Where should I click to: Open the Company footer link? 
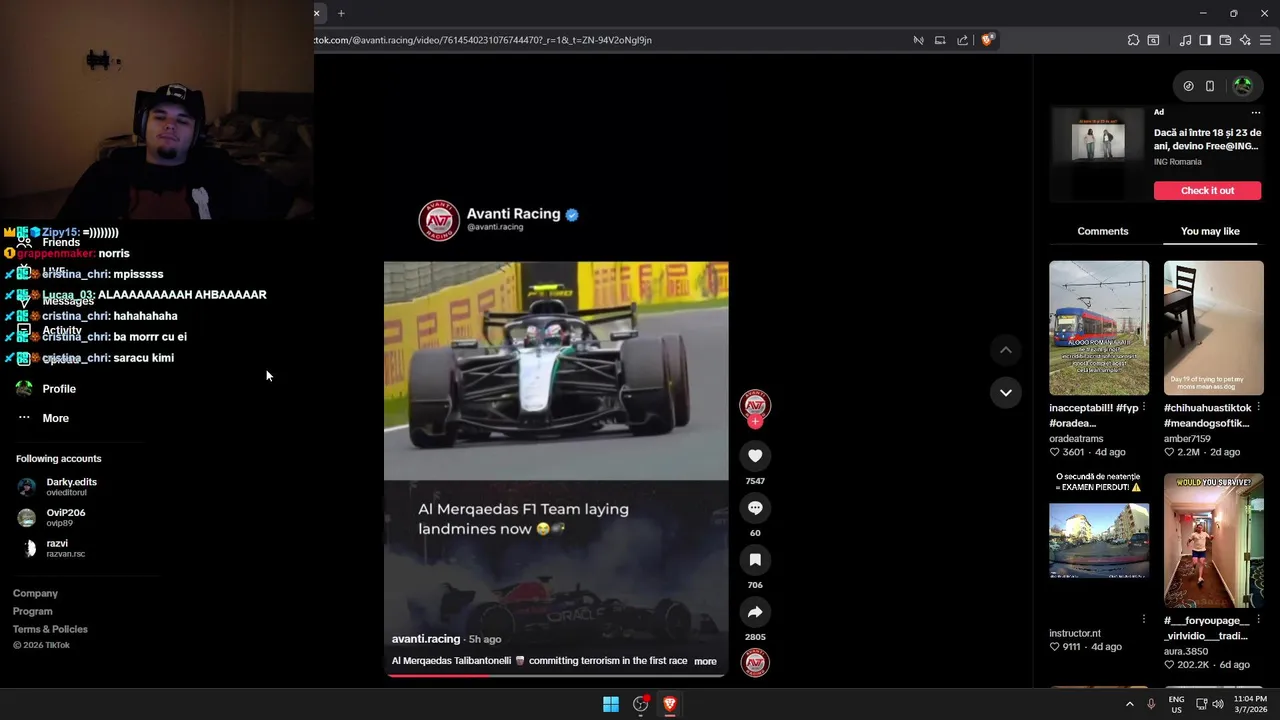pyautogui.click(x=35, y=593)
